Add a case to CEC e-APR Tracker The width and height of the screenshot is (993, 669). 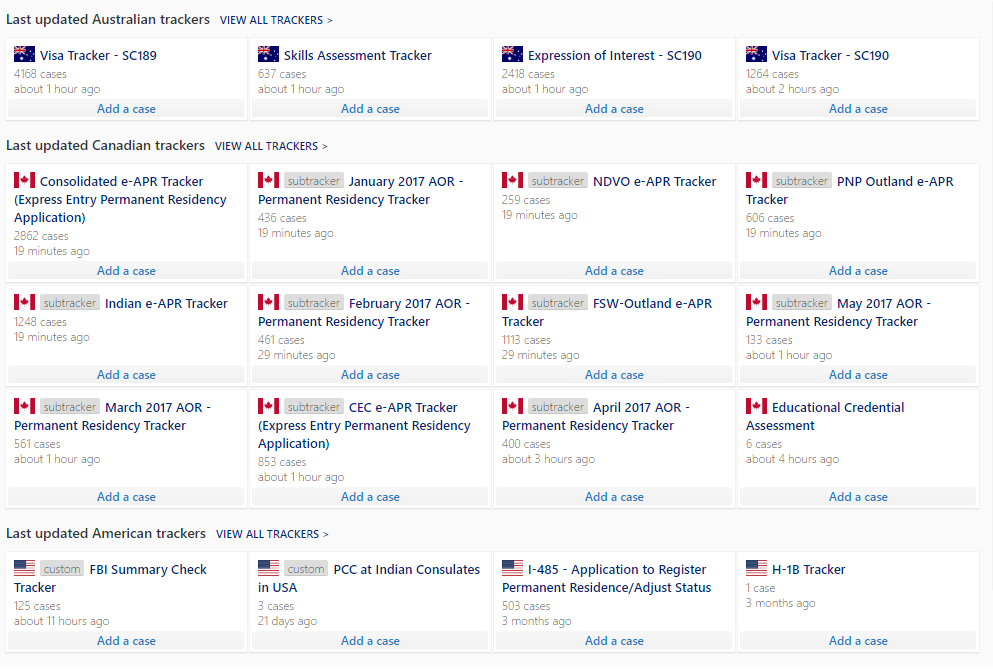pyautogui.click(x=370, y=497)
